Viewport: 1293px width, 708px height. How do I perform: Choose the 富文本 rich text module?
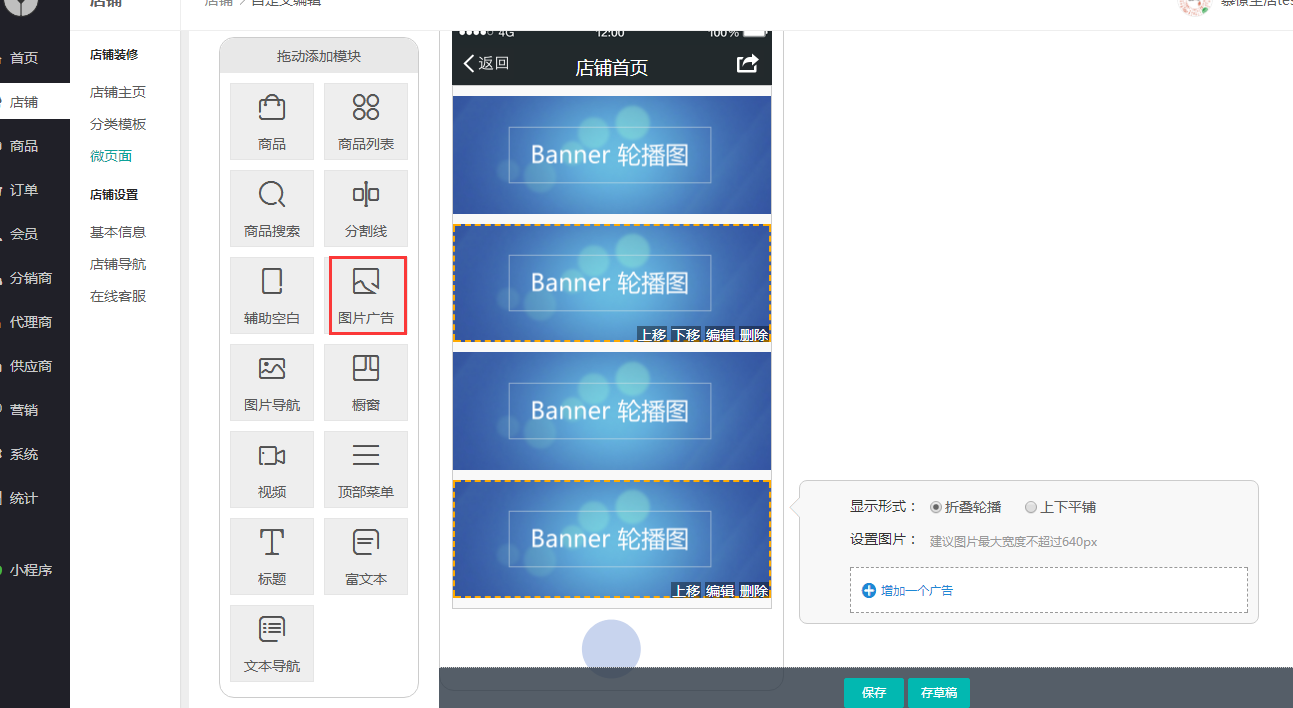(366, 556)
